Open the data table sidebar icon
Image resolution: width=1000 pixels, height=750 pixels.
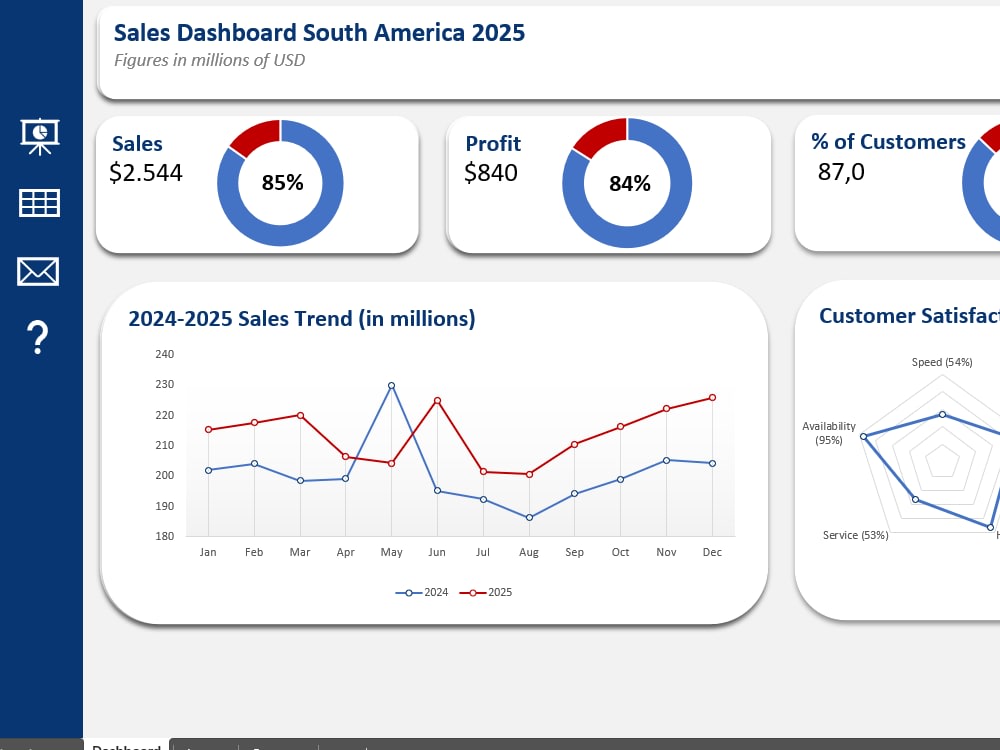point(40,203)
